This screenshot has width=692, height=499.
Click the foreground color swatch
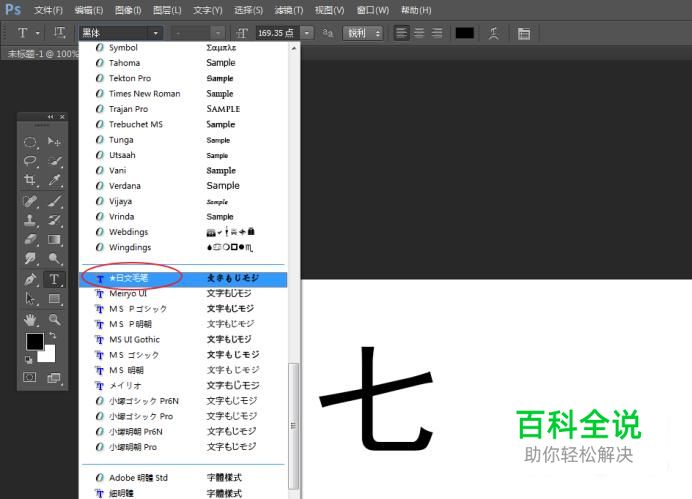35,341
